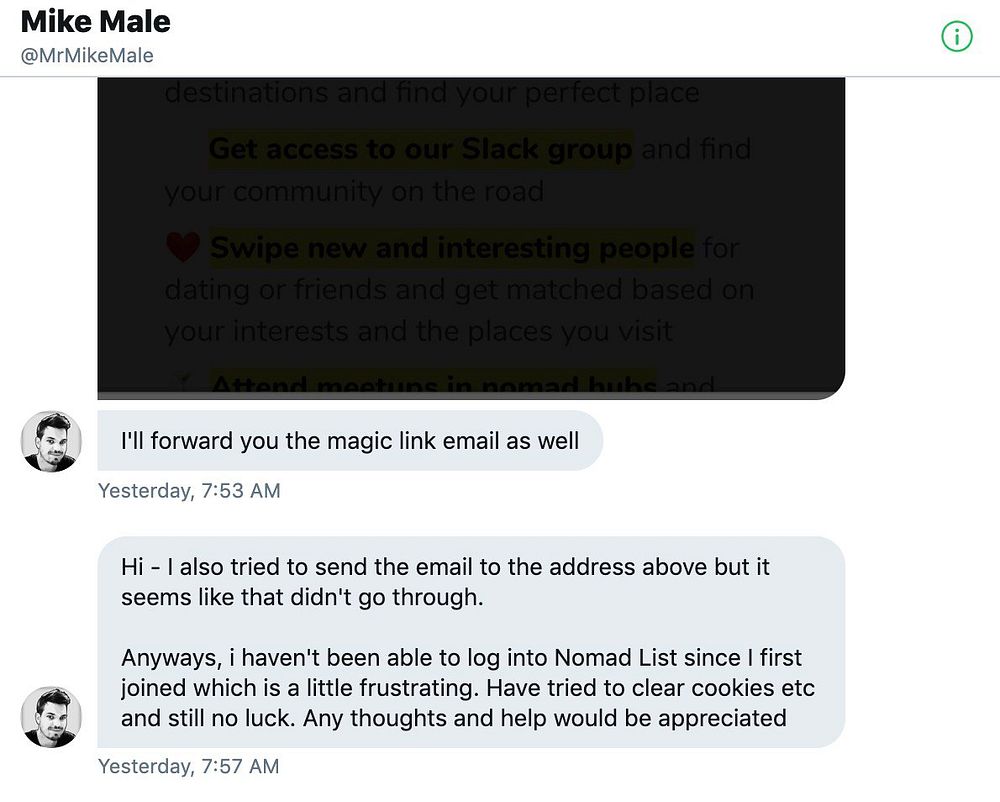Click avatar beside magic link message

[51, 441]
